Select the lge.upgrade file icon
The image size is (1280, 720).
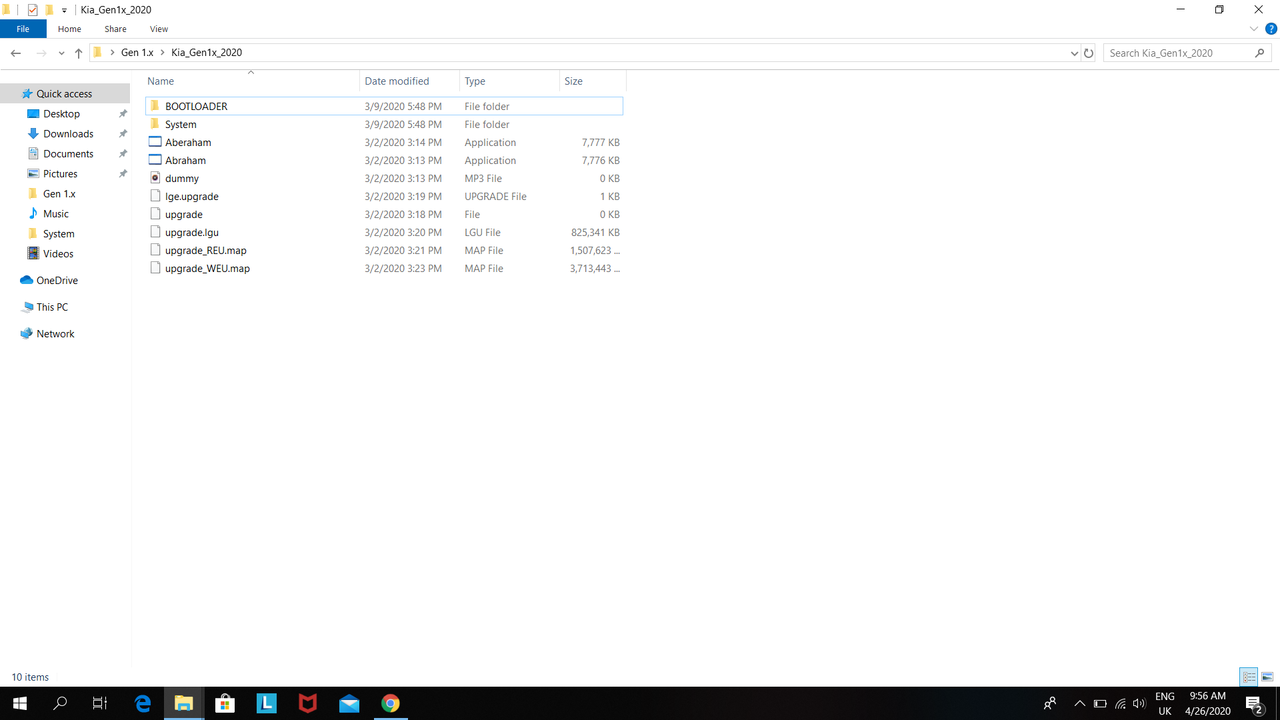[155, 196]
